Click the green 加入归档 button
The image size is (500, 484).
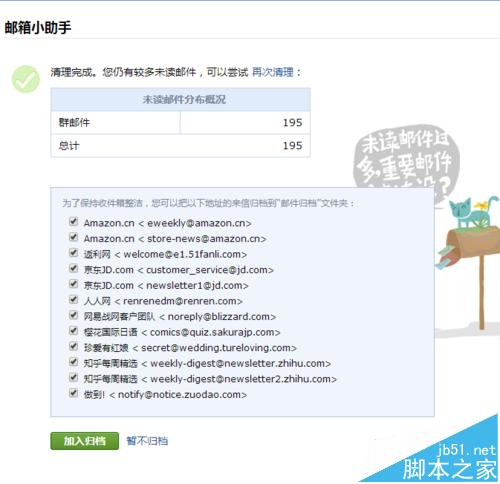pyautogui.click(x=85, y=441)
